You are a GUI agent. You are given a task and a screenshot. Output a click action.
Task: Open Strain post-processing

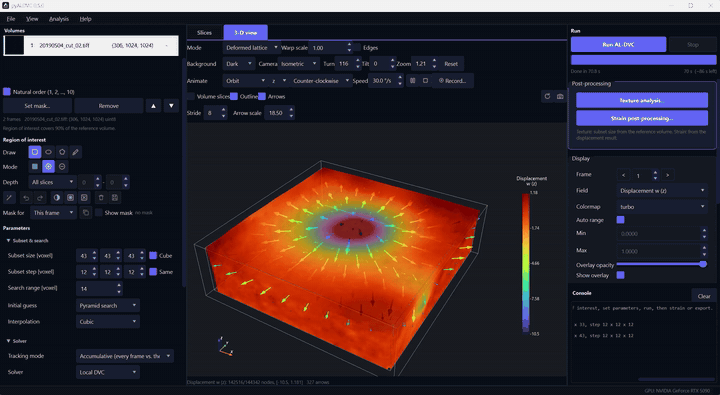coord(642,118)
